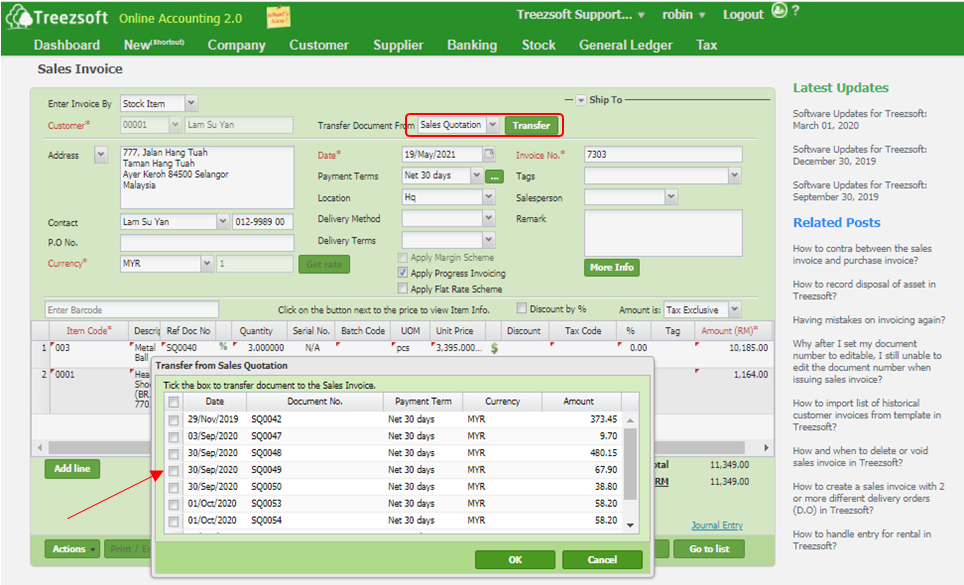964x585 pixels.
Task: Tick the checkbox for SQ0054
Action: (173, 522)
